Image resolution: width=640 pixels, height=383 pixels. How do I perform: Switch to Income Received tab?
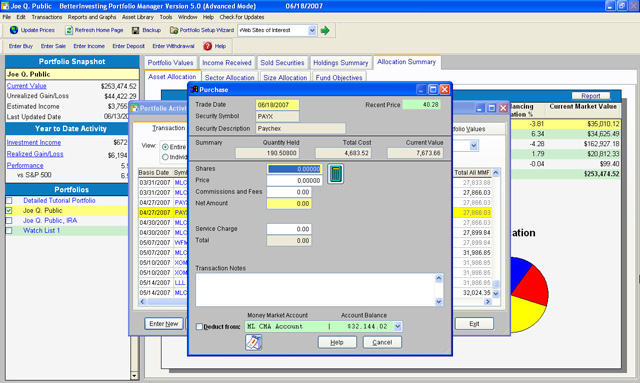[x=227, y=63]
